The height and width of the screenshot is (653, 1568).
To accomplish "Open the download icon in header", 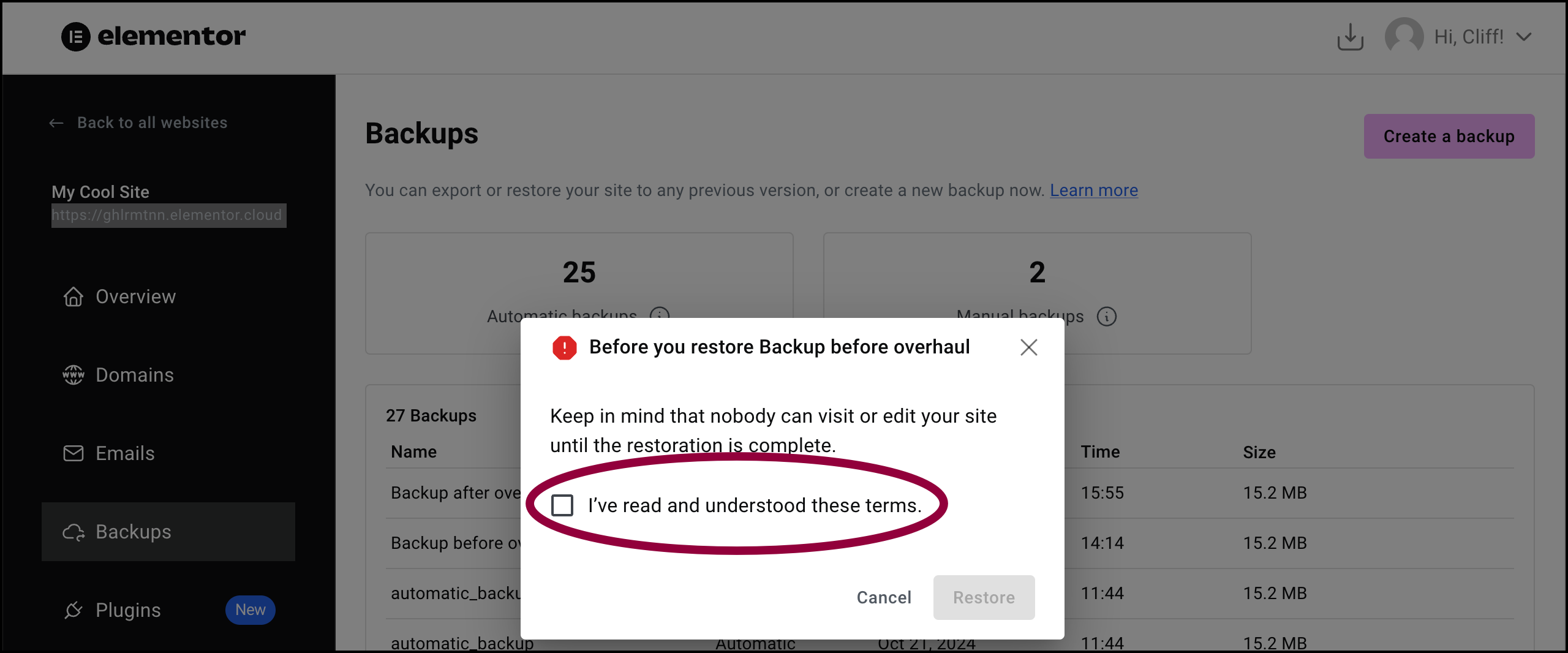I will point(1350,37).
